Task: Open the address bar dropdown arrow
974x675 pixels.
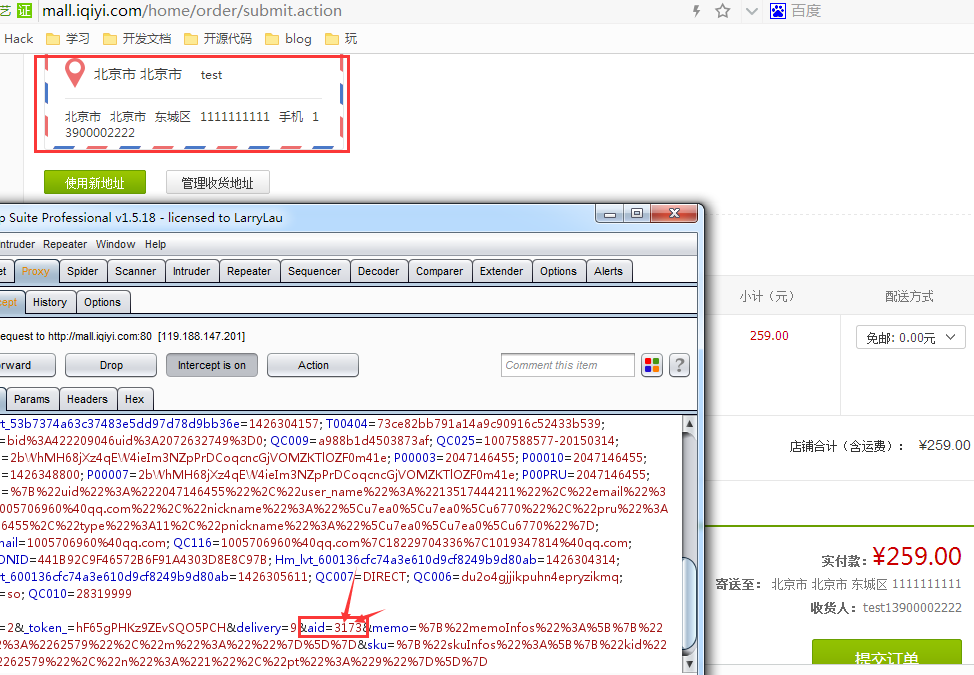Action: [x=752, y=11]
